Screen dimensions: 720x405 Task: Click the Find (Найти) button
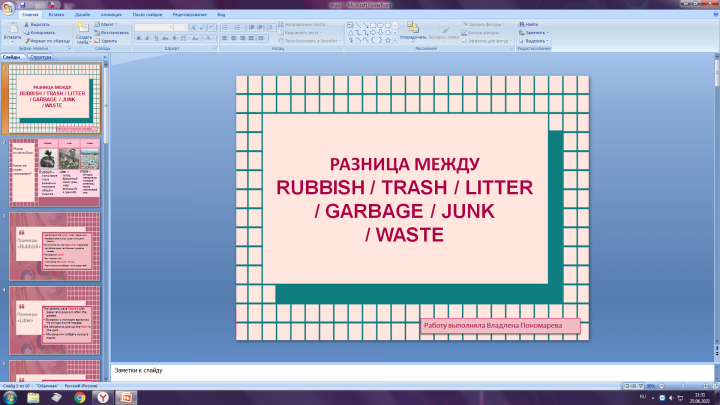click(x=529, y=24)
